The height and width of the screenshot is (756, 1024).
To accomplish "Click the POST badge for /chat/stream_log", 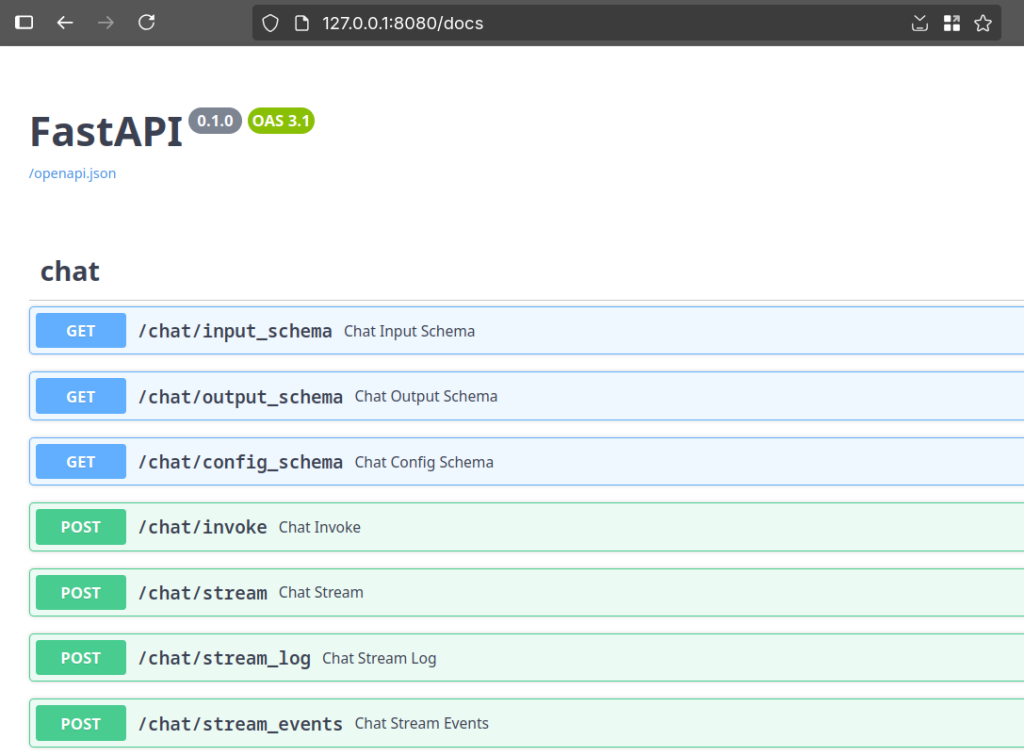I will [x=81, y=657].
